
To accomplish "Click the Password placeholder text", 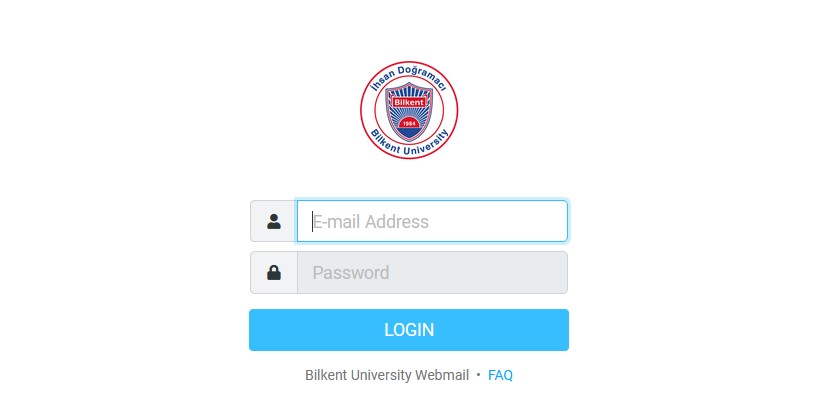I will click(351, 273).
